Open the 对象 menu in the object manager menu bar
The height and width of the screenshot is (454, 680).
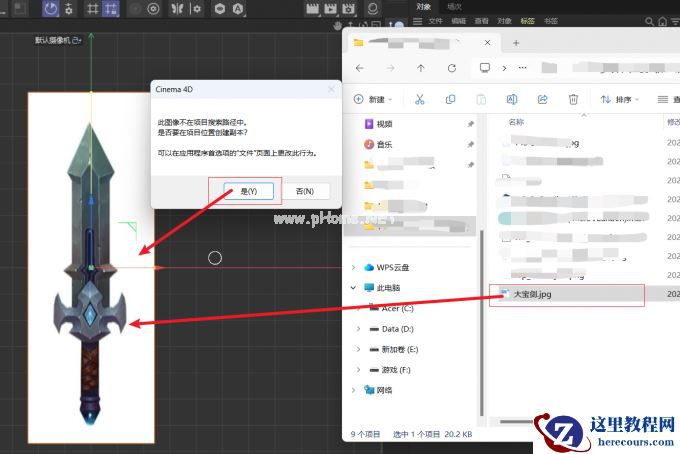(x=504, y=21)
